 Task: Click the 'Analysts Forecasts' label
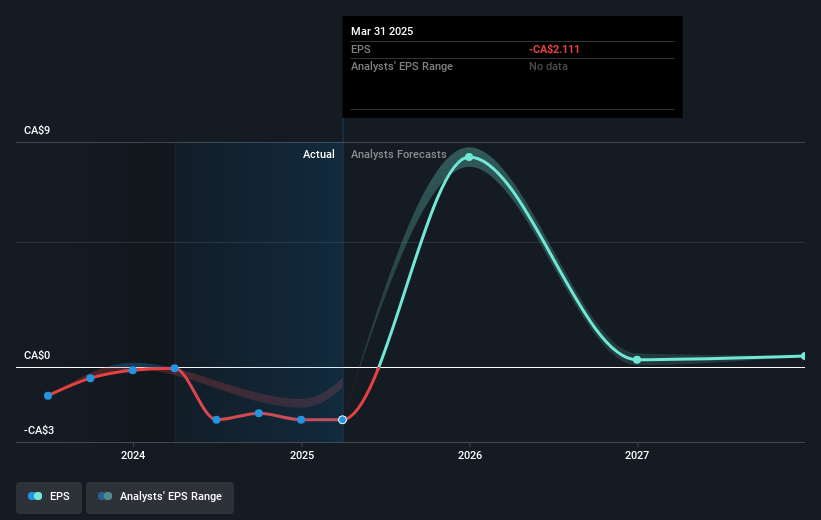(x=398, y=154)
